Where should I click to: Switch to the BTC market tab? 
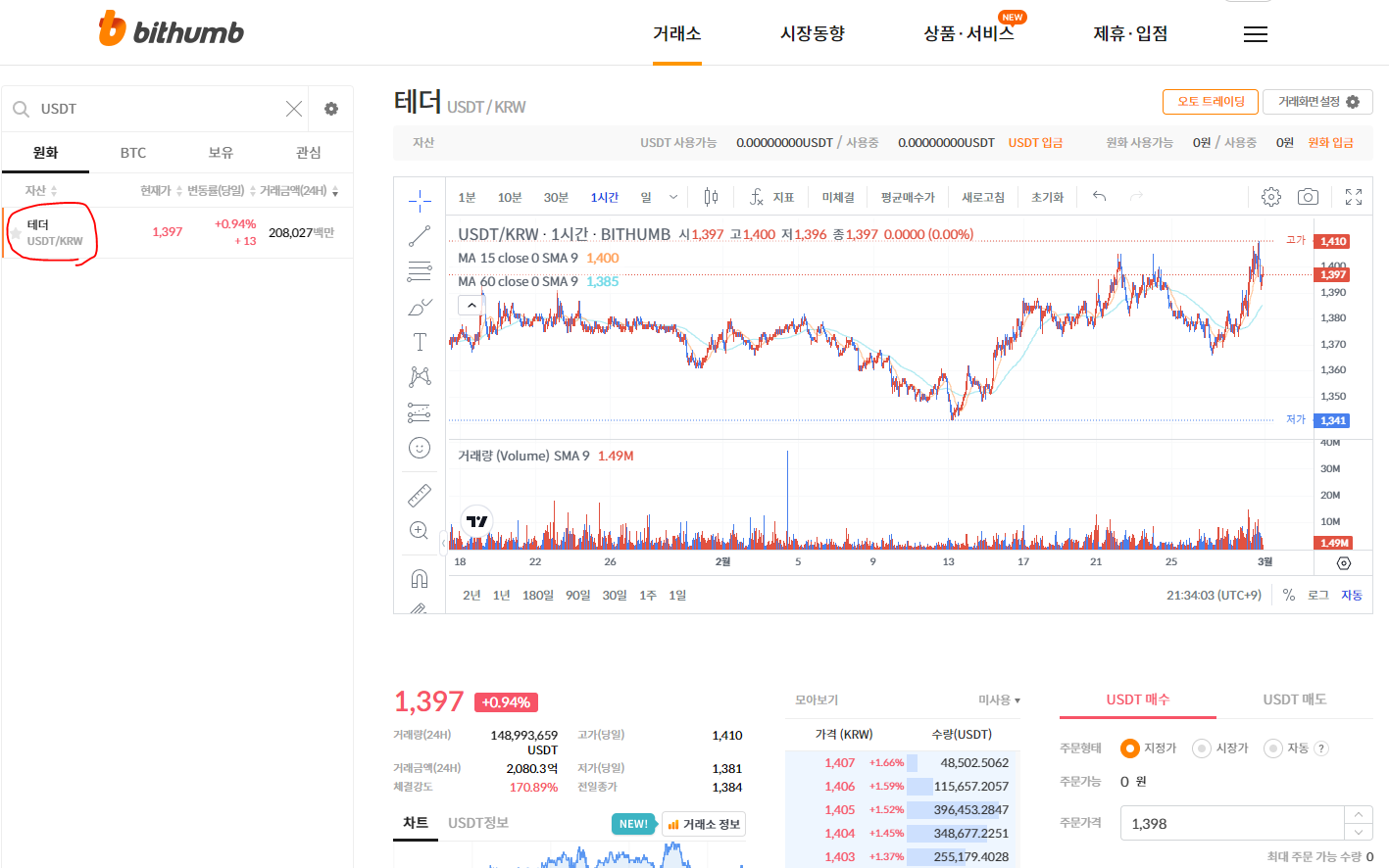point(133,153)
